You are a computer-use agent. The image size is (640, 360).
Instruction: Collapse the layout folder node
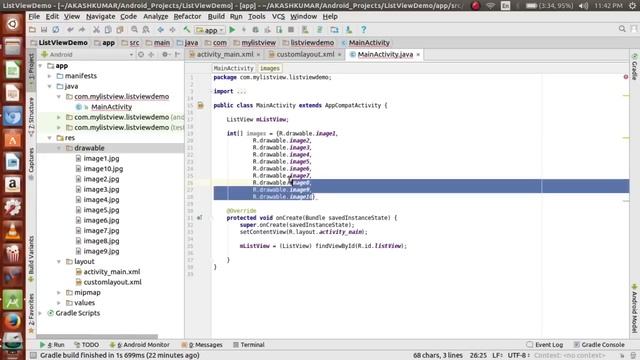pos(59,262)
